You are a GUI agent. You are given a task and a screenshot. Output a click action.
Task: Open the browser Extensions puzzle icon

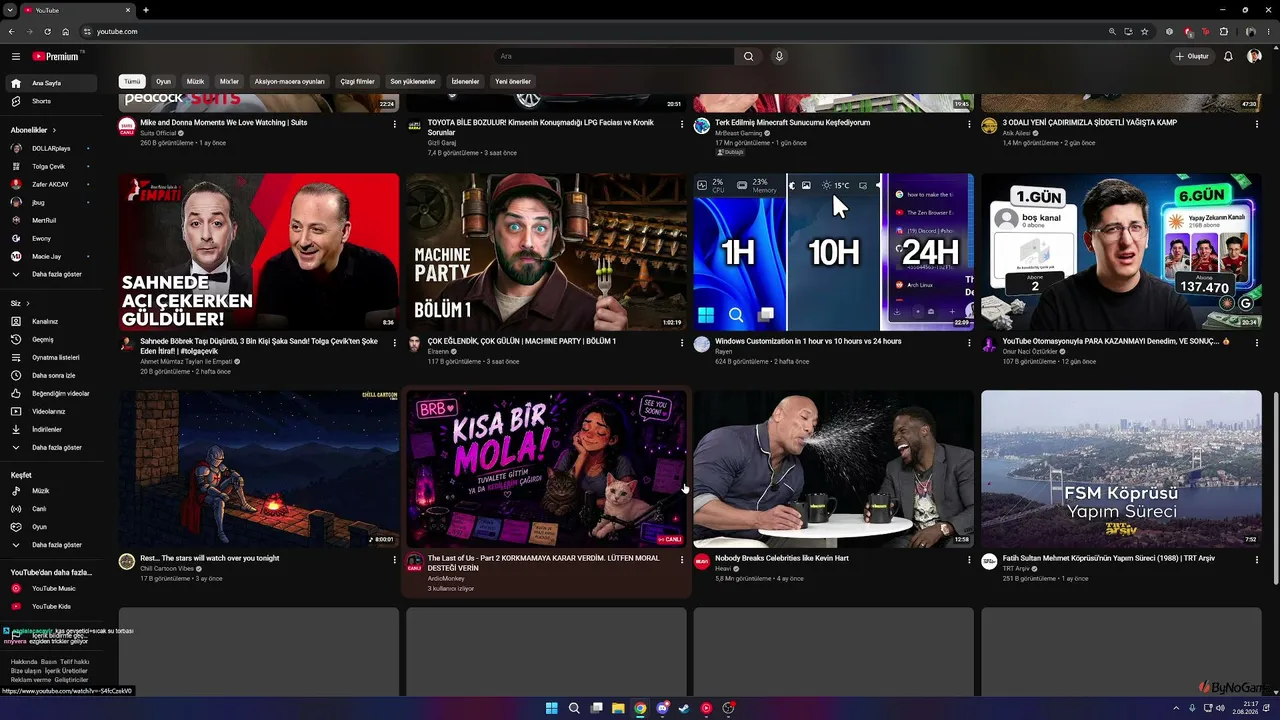pos(1223,31)
